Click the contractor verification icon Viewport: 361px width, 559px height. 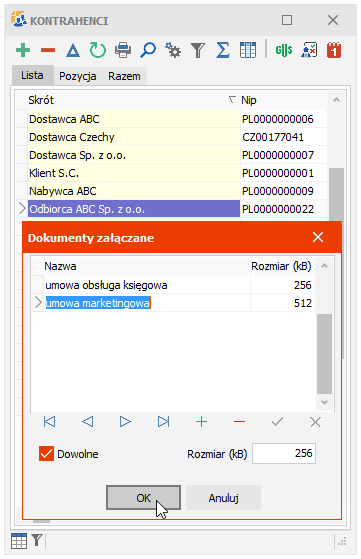click(x=309, y=50)
